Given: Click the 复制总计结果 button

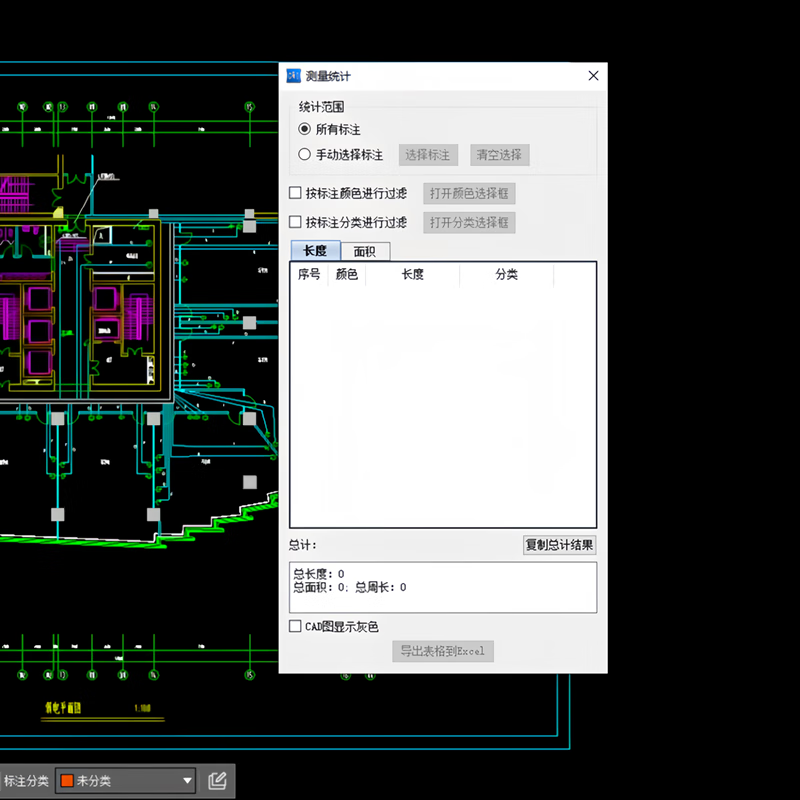Looking at the screenshot, I should [560, 545].
